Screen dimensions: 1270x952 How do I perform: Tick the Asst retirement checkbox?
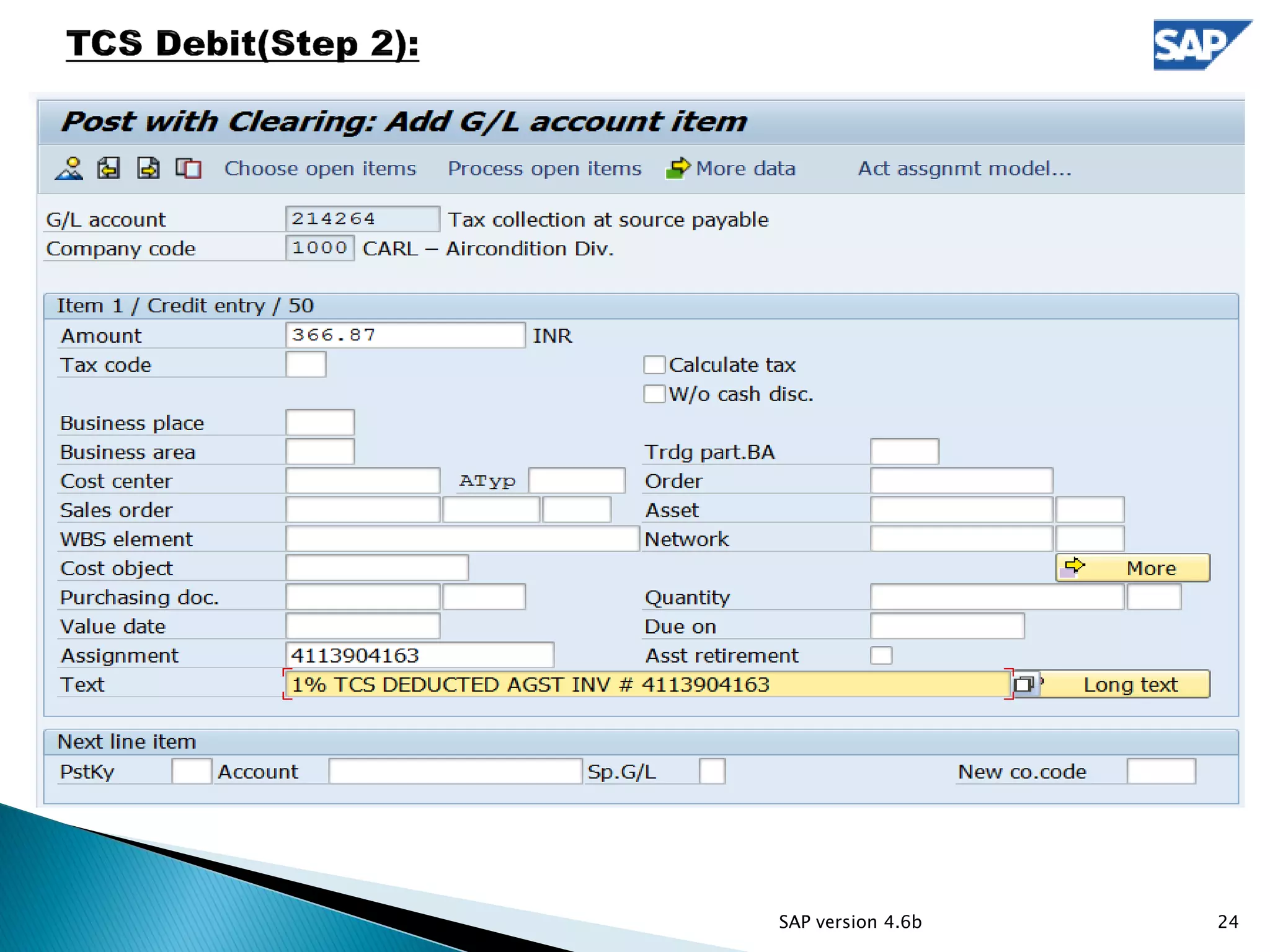point(881,655)
